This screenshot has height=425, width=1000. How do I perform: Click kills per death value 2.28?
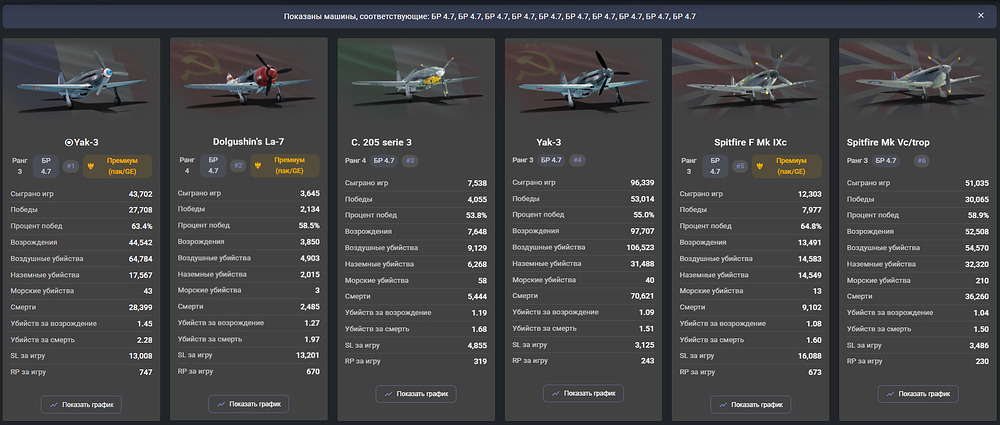(145, 339)
